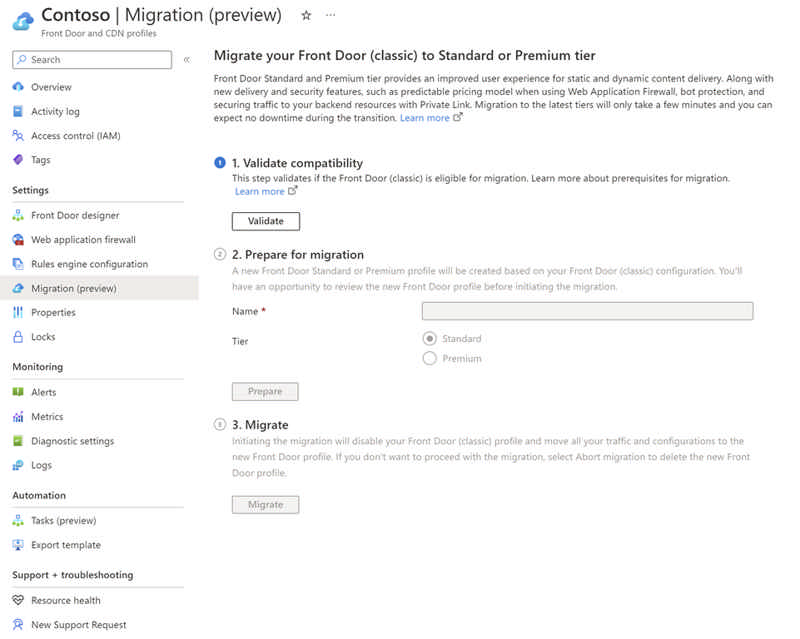Click the Export template icon
800x639 pixels.
pos(18,545)
